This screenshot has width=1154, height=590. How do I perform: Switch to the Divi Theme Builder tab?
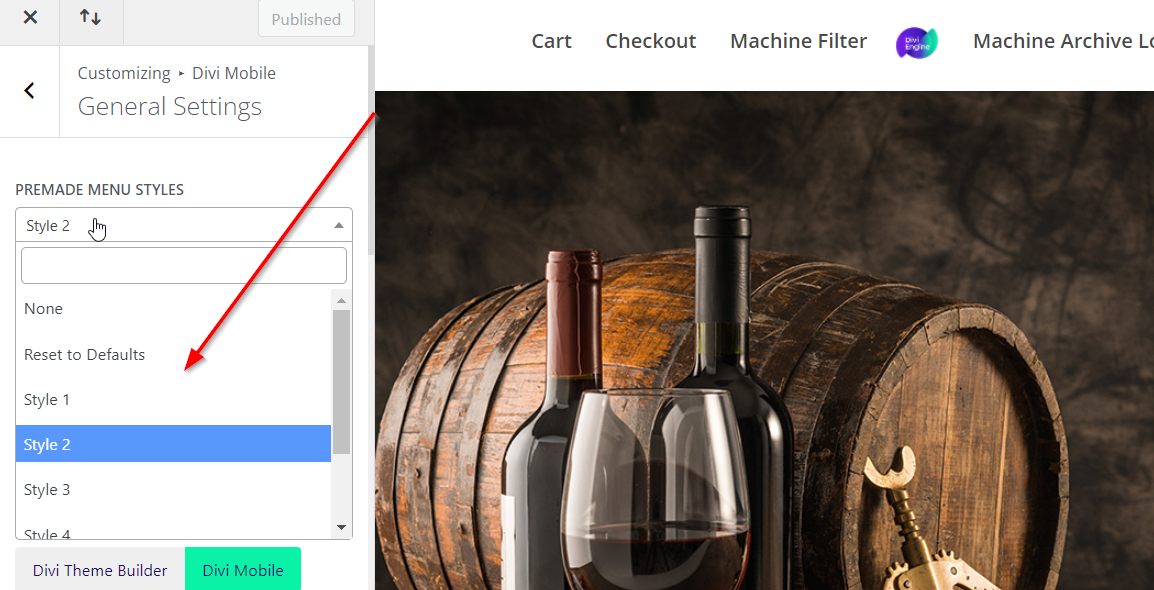[100, 570]
